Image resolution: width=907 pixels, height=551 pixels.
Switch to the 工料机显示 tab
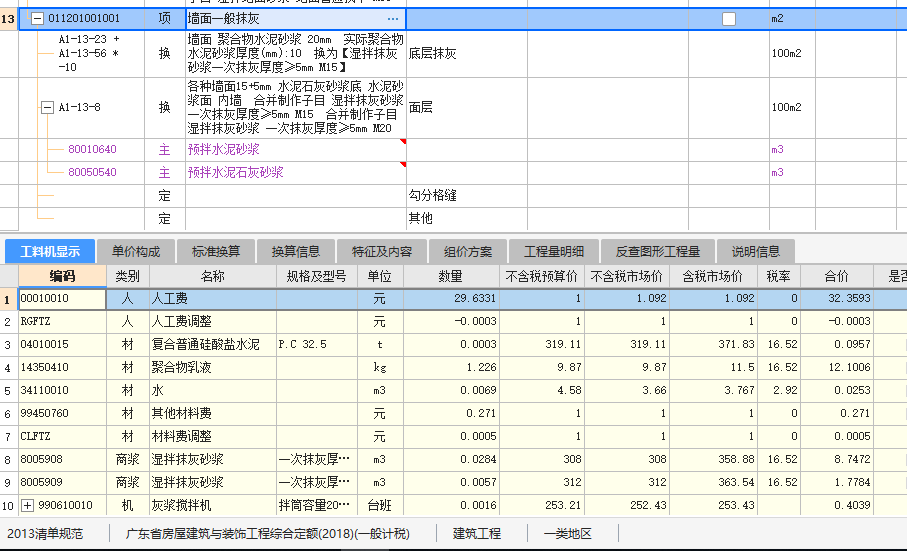pos(50,252)
